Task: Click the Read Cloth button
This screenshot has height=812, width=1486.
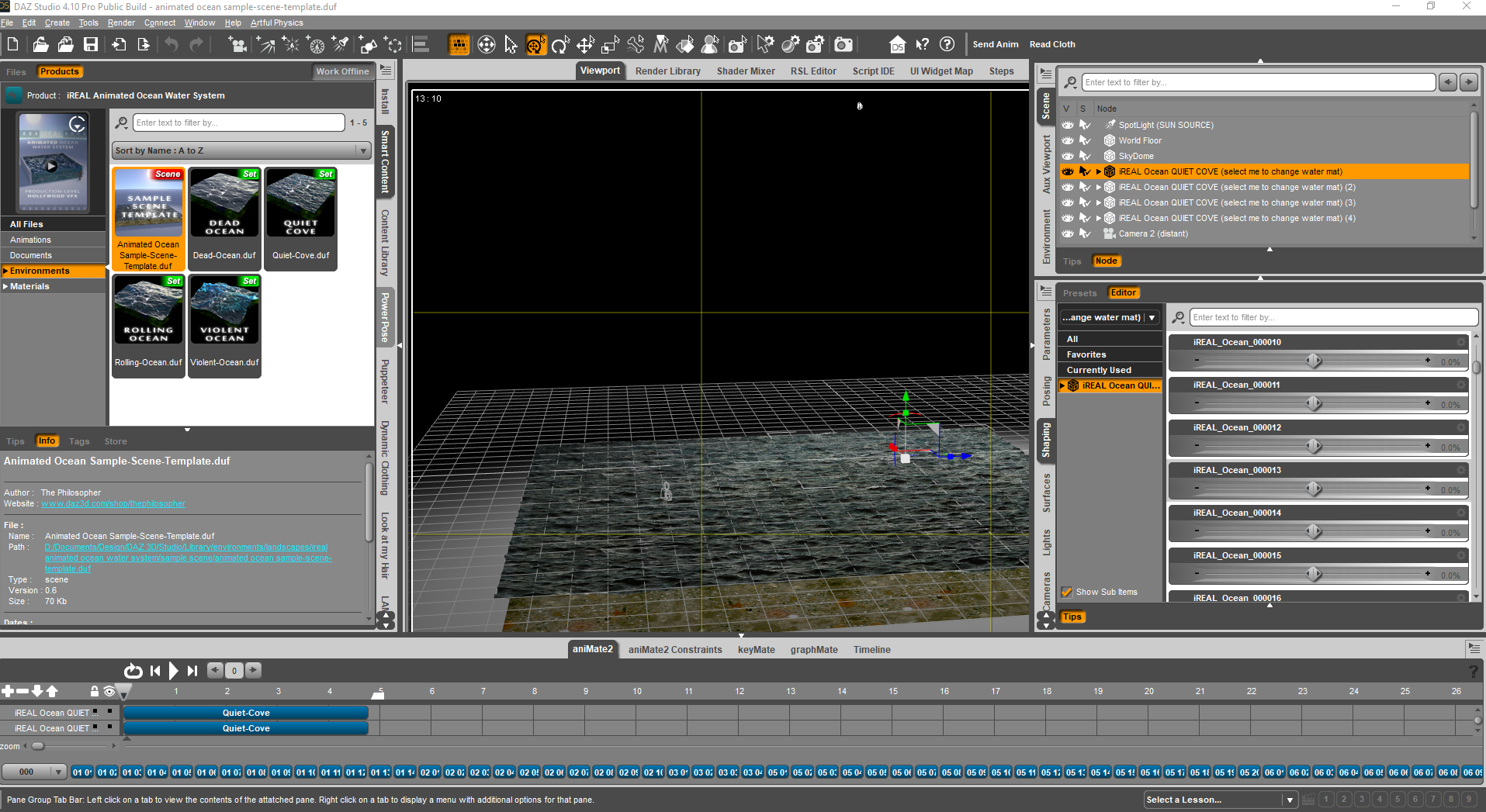Action: click(1052, 44)
